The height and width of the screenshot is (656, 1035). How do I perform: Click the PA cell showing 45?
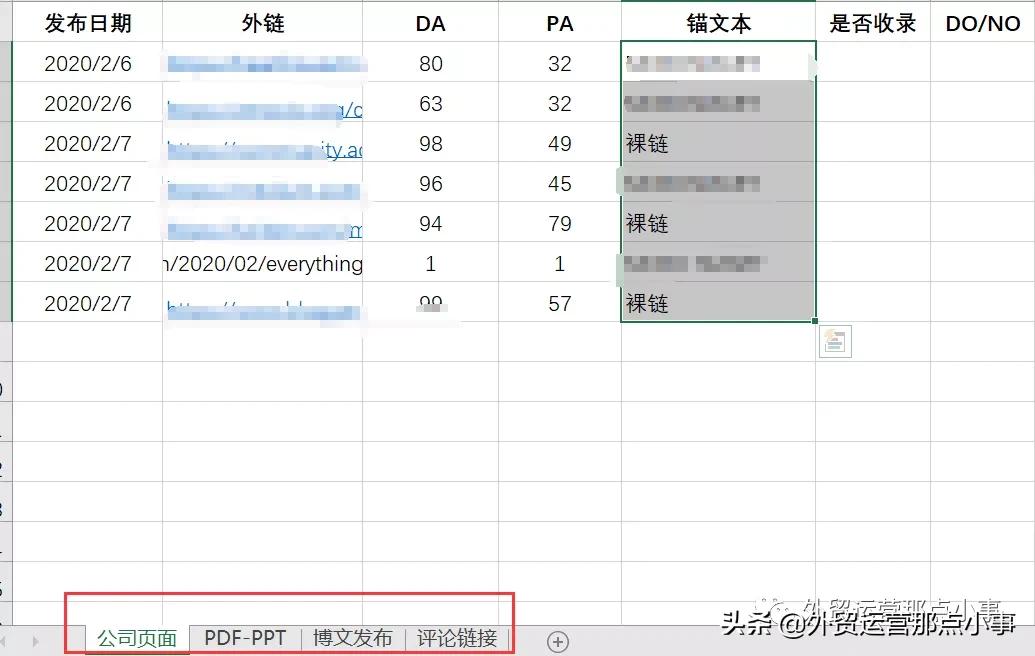coord(560,183)
